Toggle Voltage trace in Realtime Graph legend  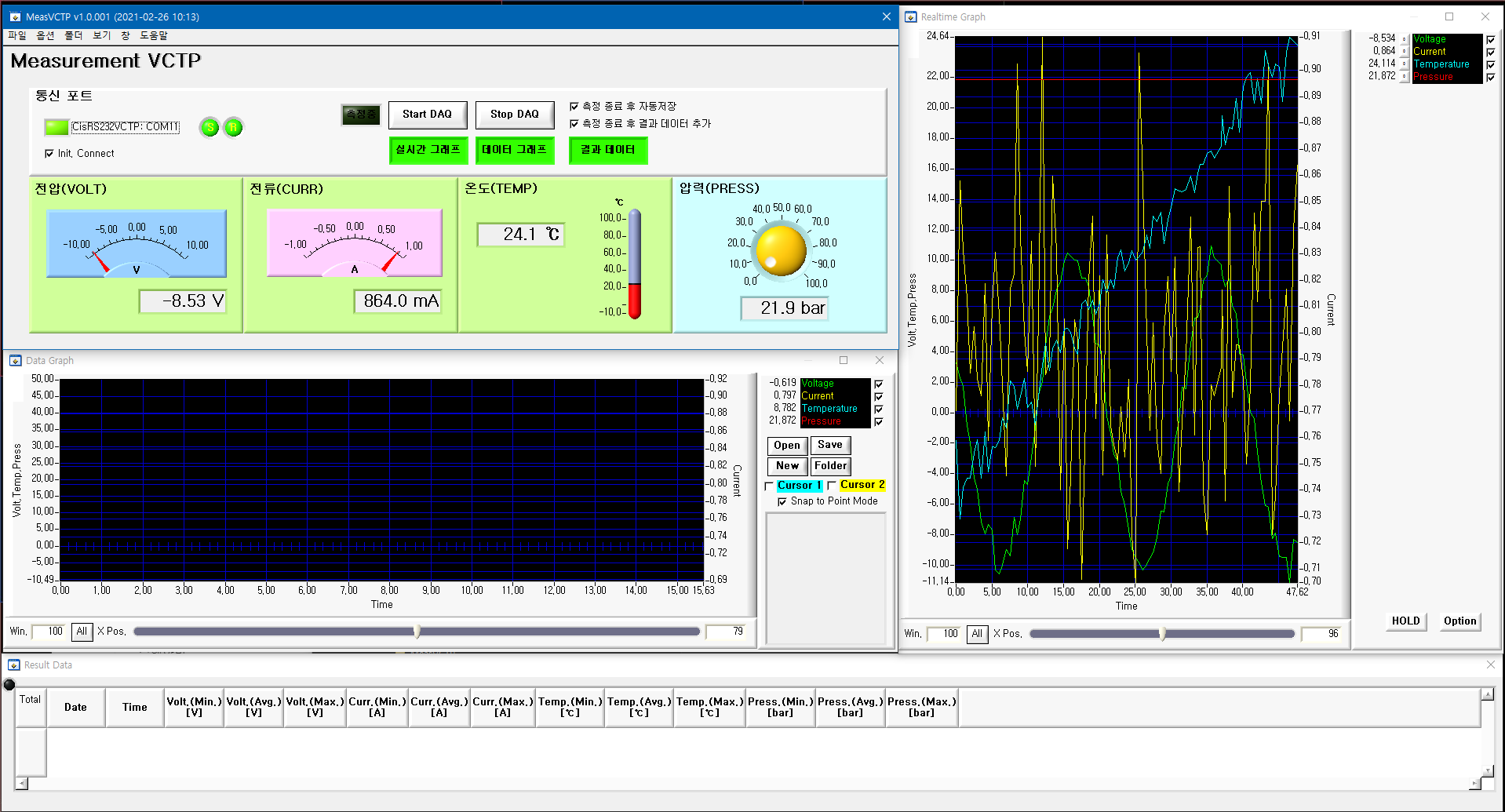(1491, 39)
